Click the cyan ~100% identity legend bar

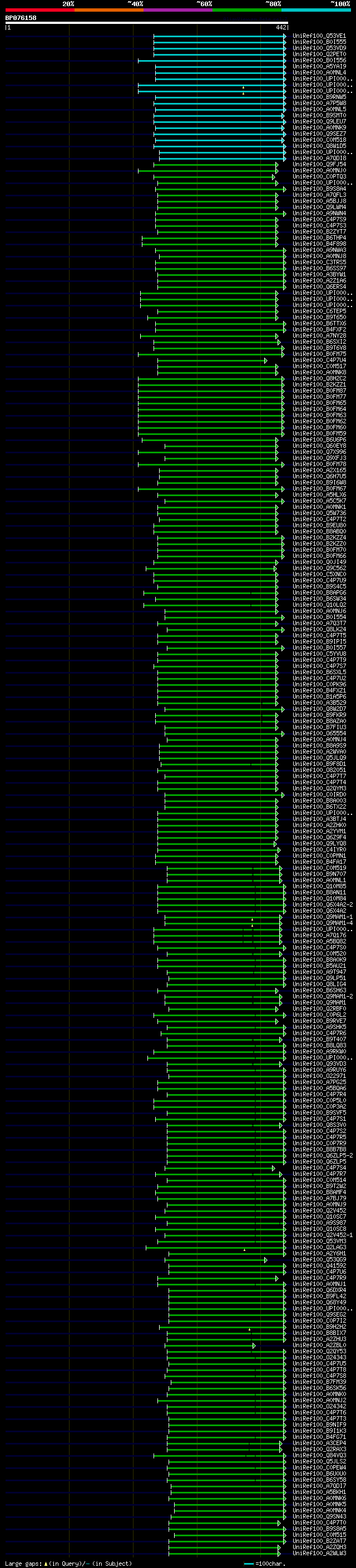tap(316, 10)
